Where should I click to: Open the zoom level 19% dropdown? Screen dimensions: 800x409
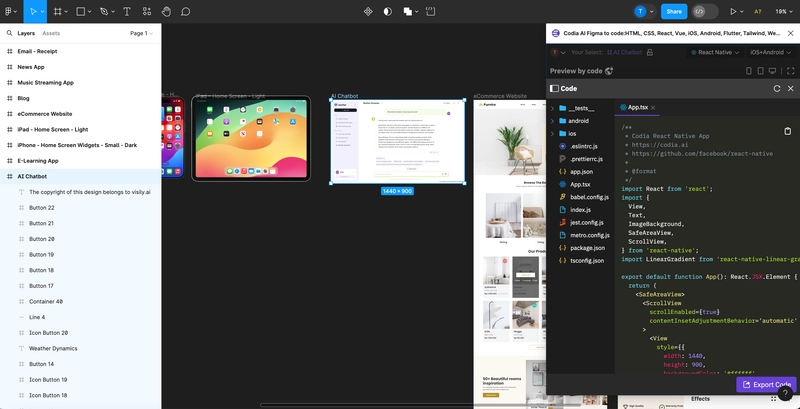pos(783,11)
